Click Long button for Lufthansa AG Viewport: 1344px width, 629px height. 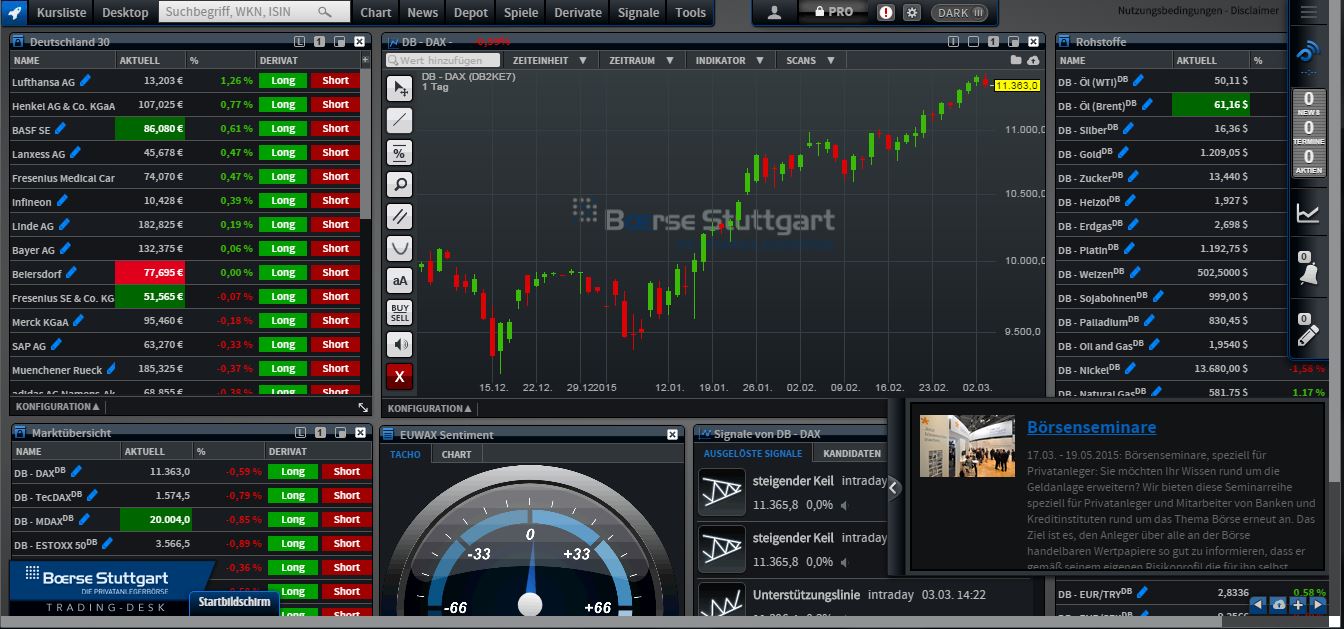(283, 80)
